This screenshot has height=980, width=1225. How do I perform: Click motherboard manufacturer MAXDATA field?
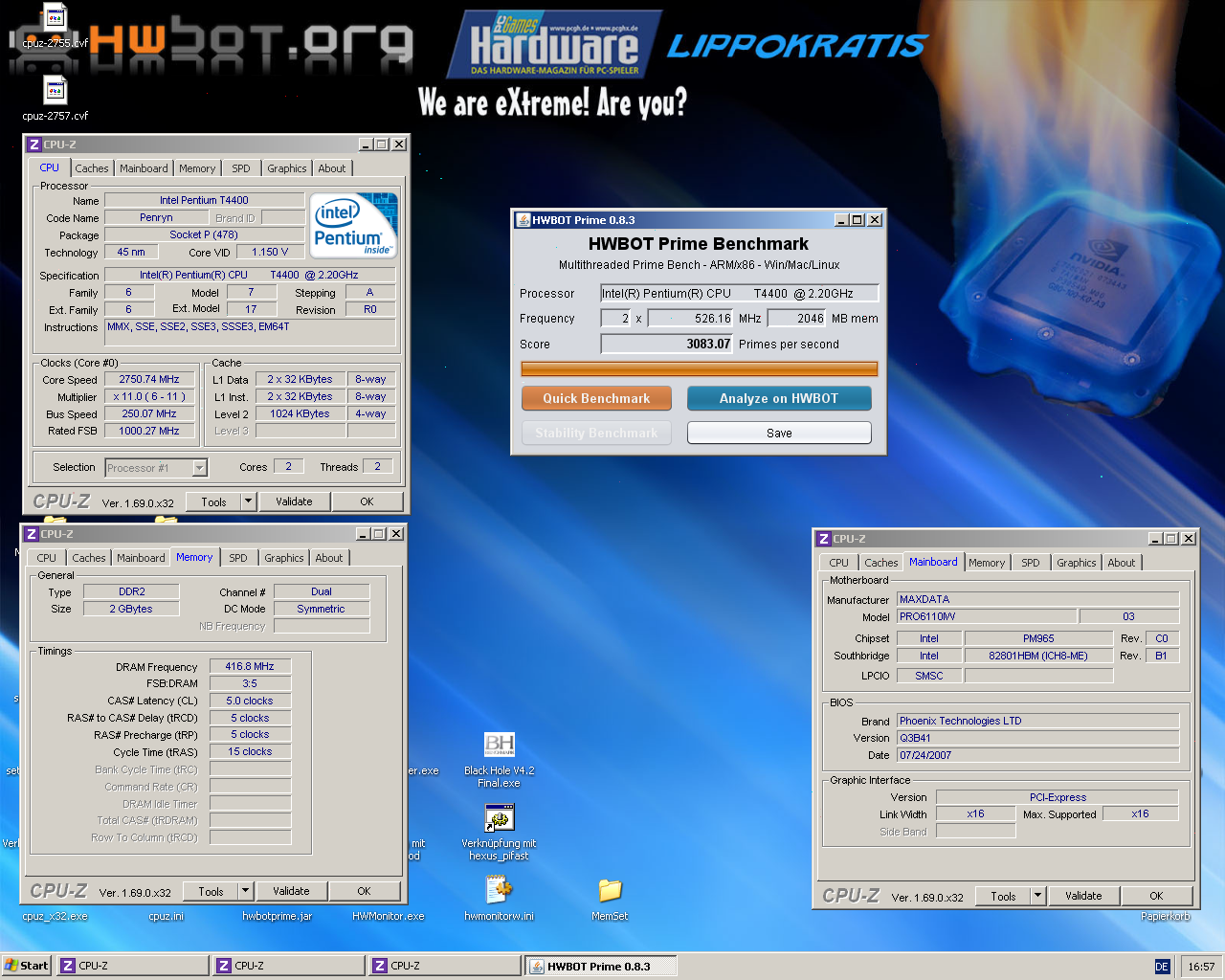click(1037, 599)
